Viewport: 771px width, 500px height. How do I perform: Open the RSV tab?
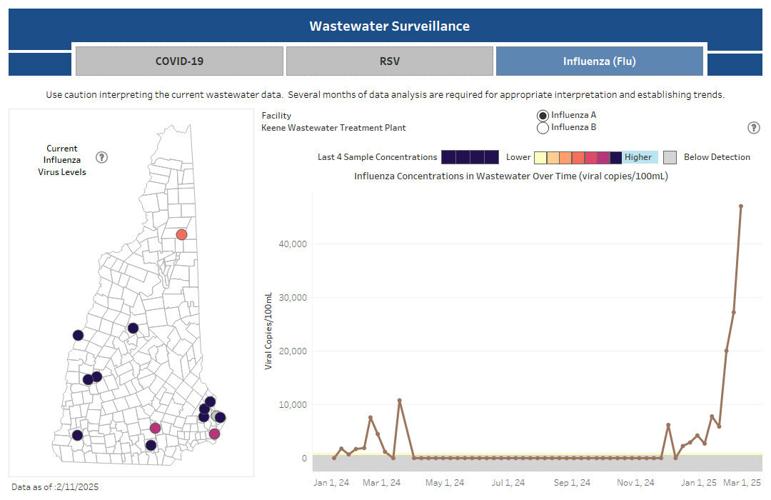(x=389, y=61)
